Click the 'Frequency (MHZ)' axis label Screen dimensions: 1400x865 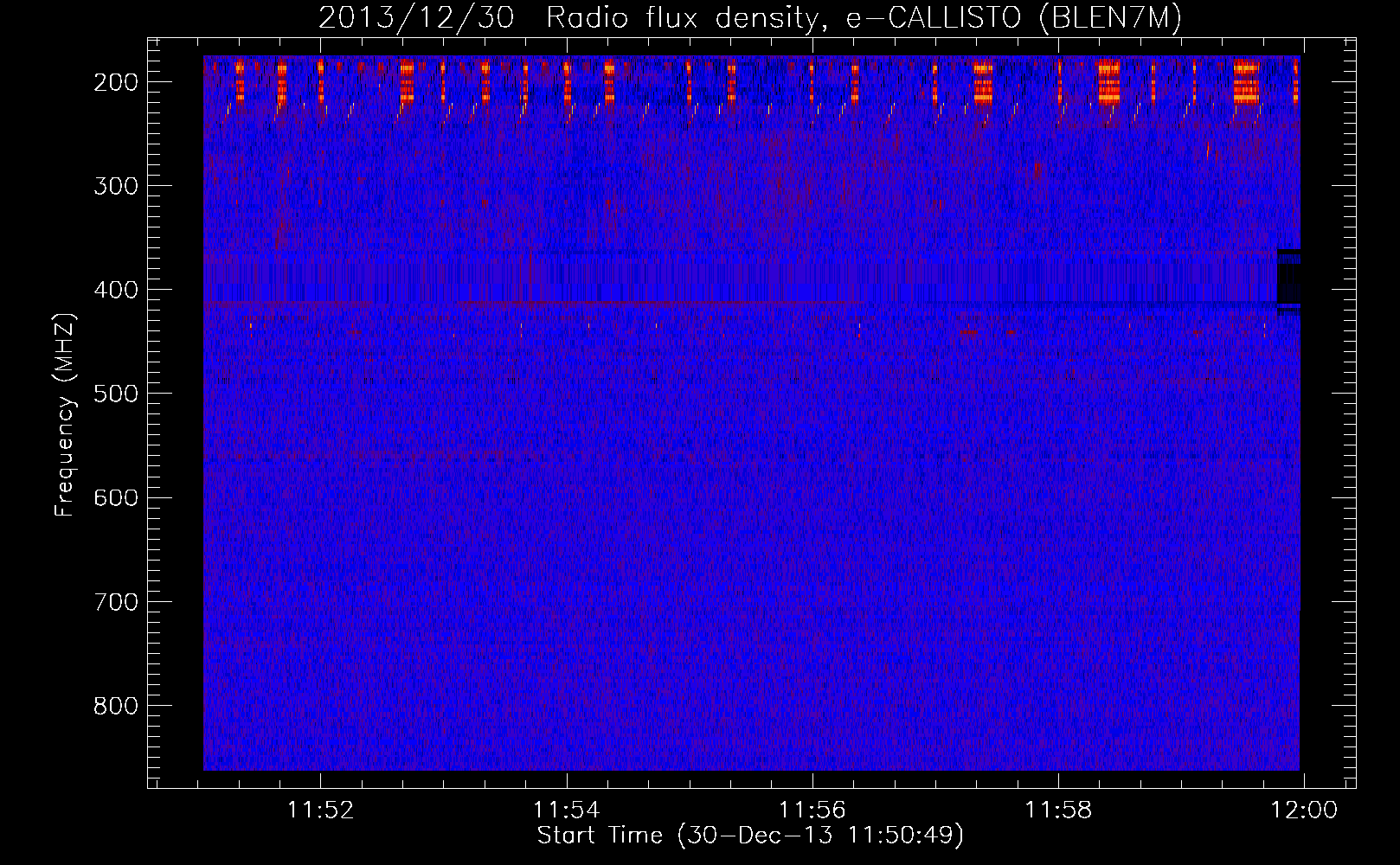65,415
